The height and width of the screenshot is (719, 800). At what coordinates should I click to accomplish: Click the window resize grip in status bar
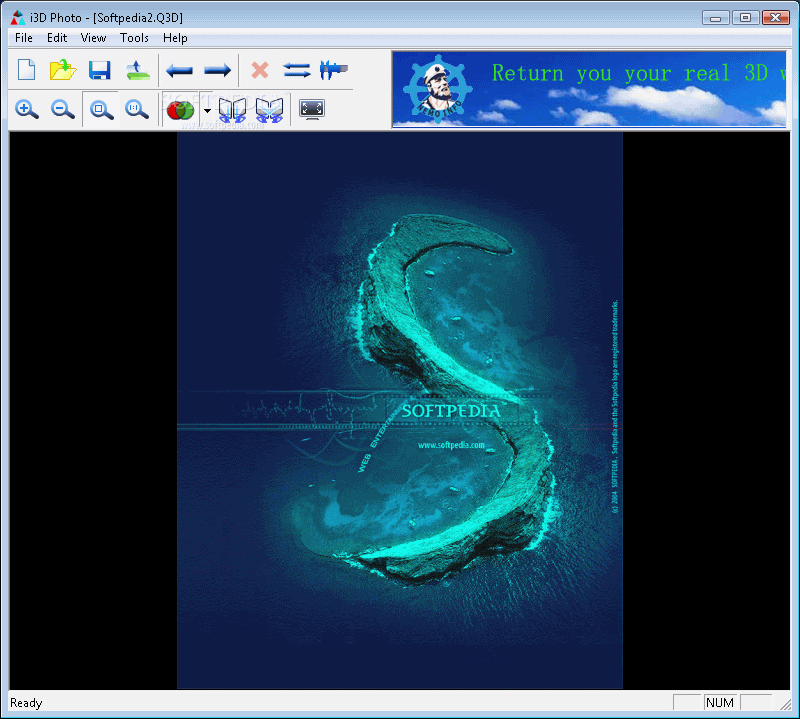(785, 704)
